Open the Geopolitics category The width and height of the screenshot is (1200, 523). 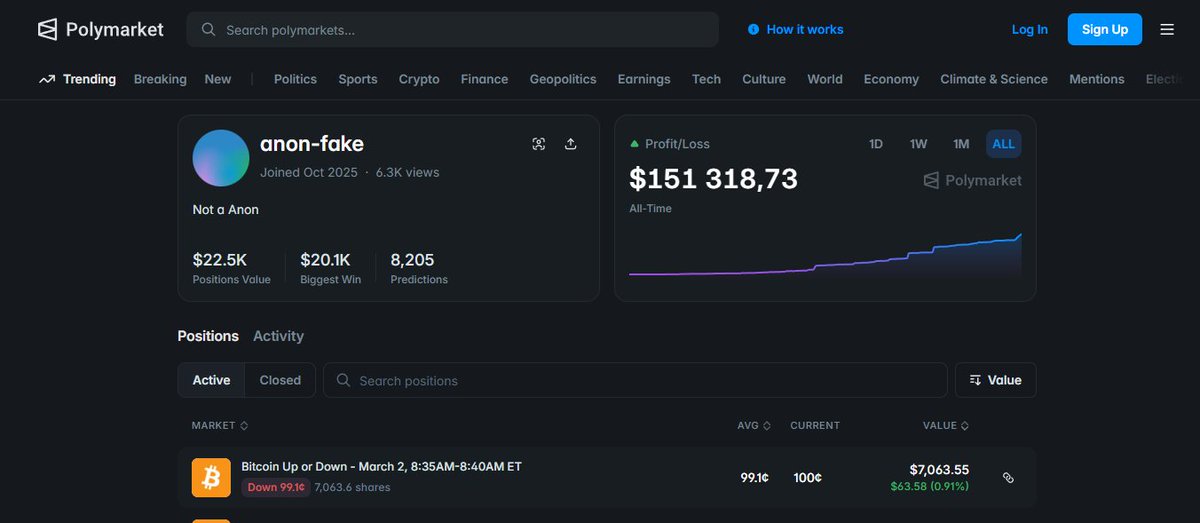[x=563, y=79]
